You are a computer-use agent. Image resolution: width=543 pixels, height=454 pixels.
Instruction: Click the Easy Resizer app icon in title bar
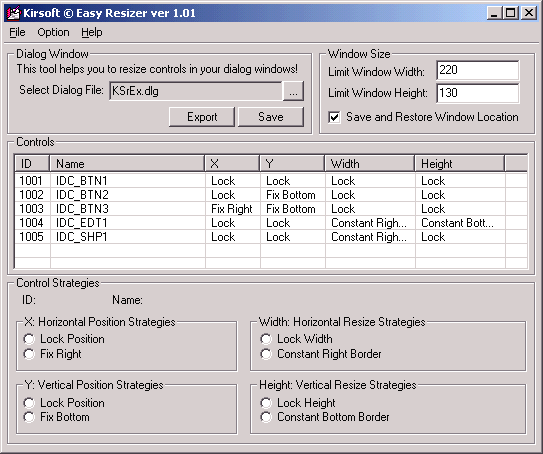[x=14, y=13]
